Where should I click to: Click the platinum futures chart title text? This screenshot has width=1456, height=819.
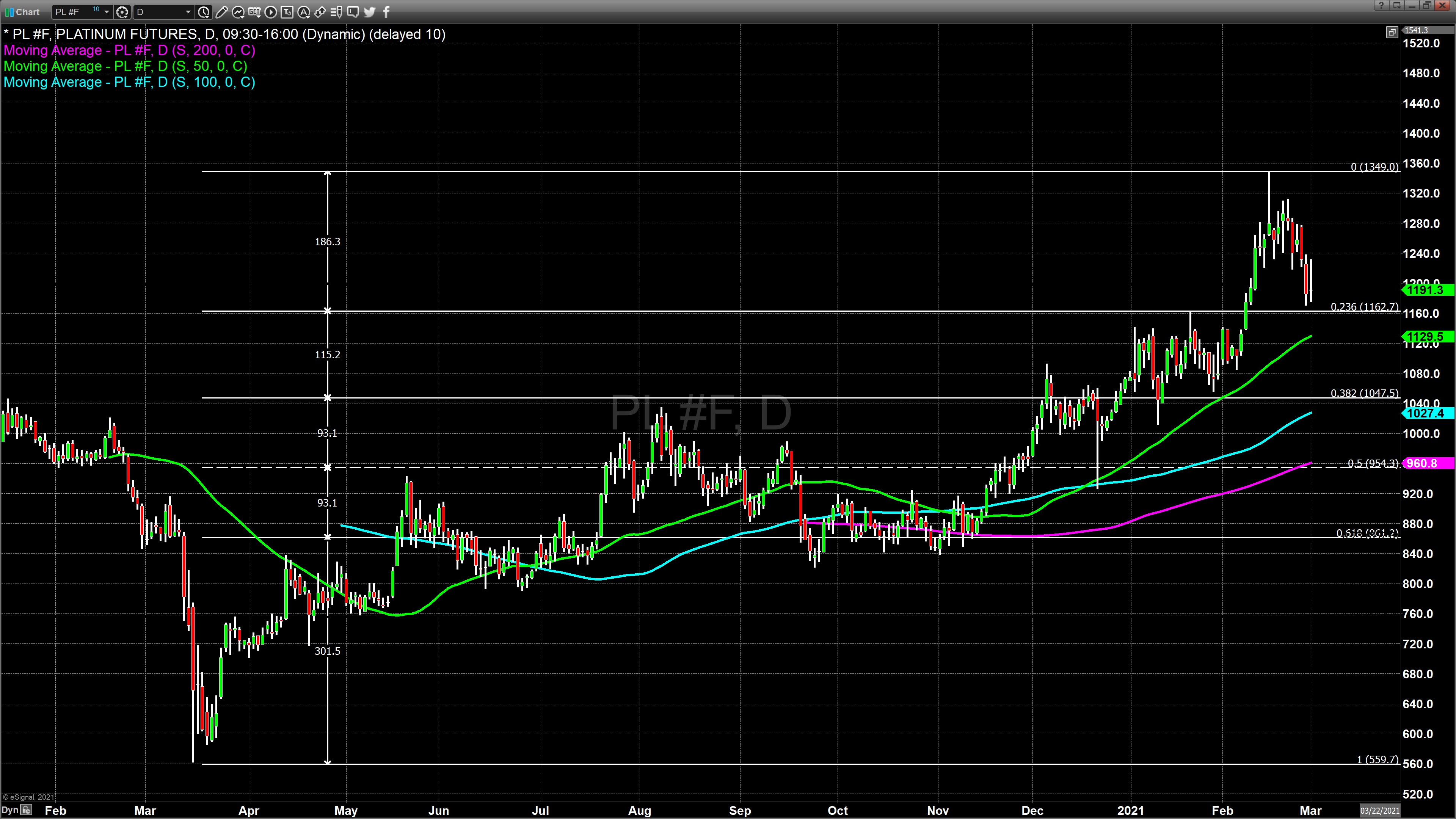[224, 35]
